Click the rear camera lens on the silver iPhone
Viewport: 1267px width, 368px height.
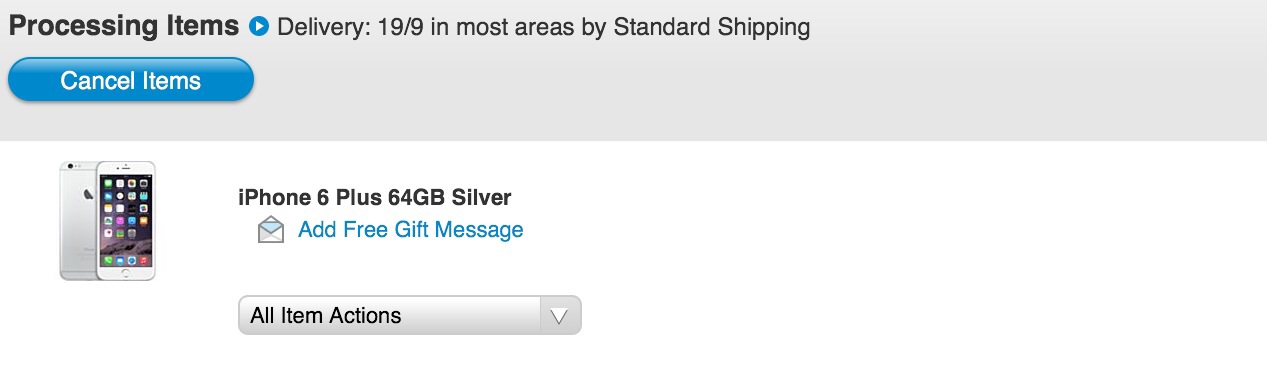click(x=70, y=166)
